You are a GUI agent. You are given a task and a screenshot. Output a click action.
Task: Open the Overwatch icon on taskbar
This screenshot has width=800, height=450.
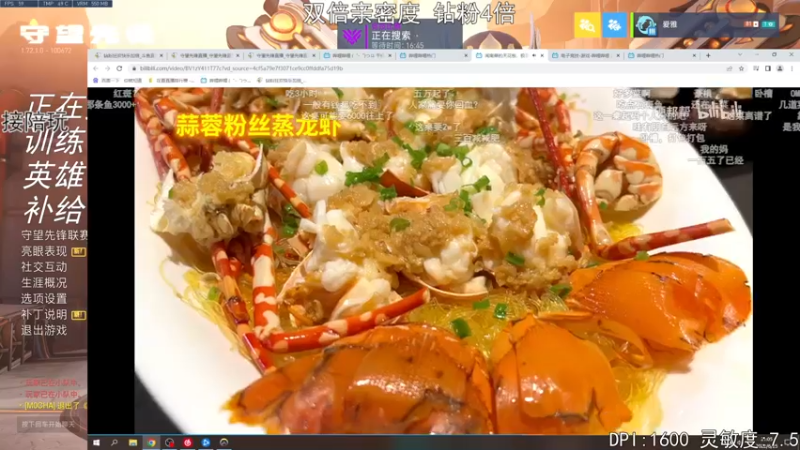coord(224,442)
